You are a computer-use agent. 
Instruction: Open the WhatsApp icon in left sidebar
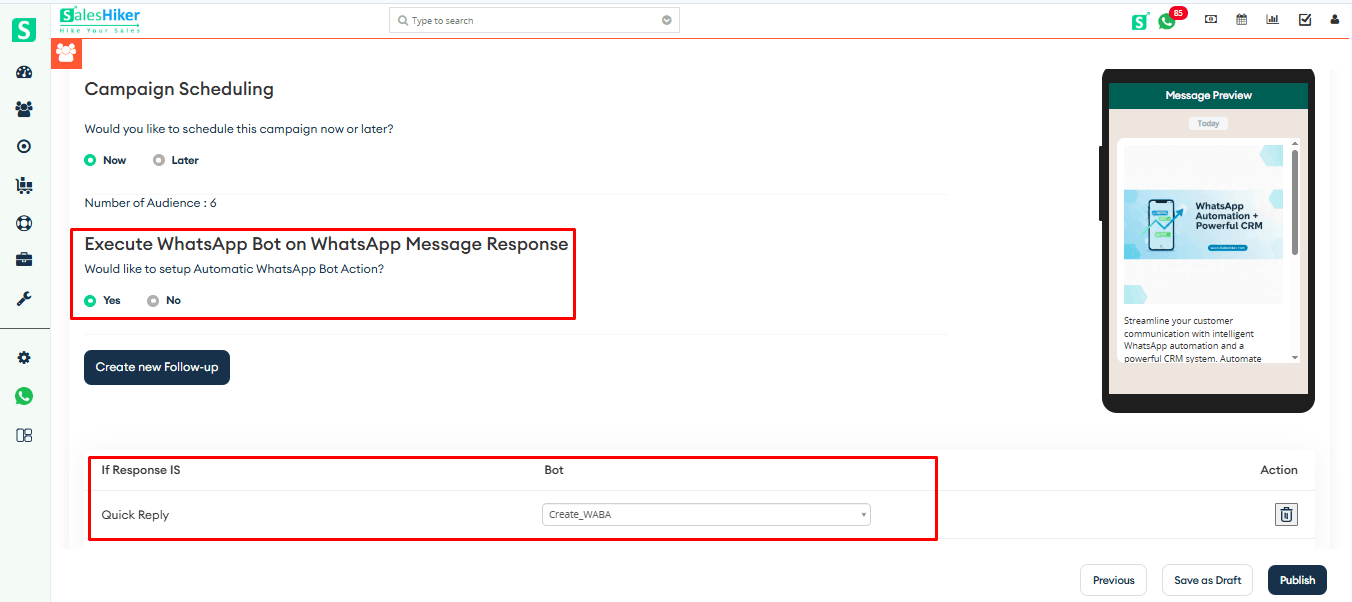tap(24, 396)
